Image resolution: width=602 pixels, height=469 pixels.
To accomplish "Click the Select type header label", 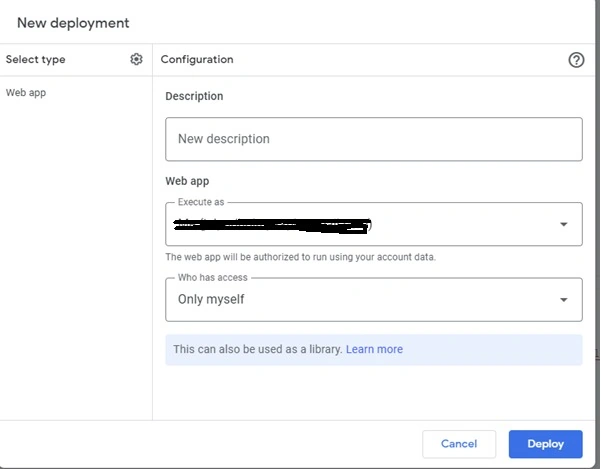I will pyautogui.click(x=35, y=59).
